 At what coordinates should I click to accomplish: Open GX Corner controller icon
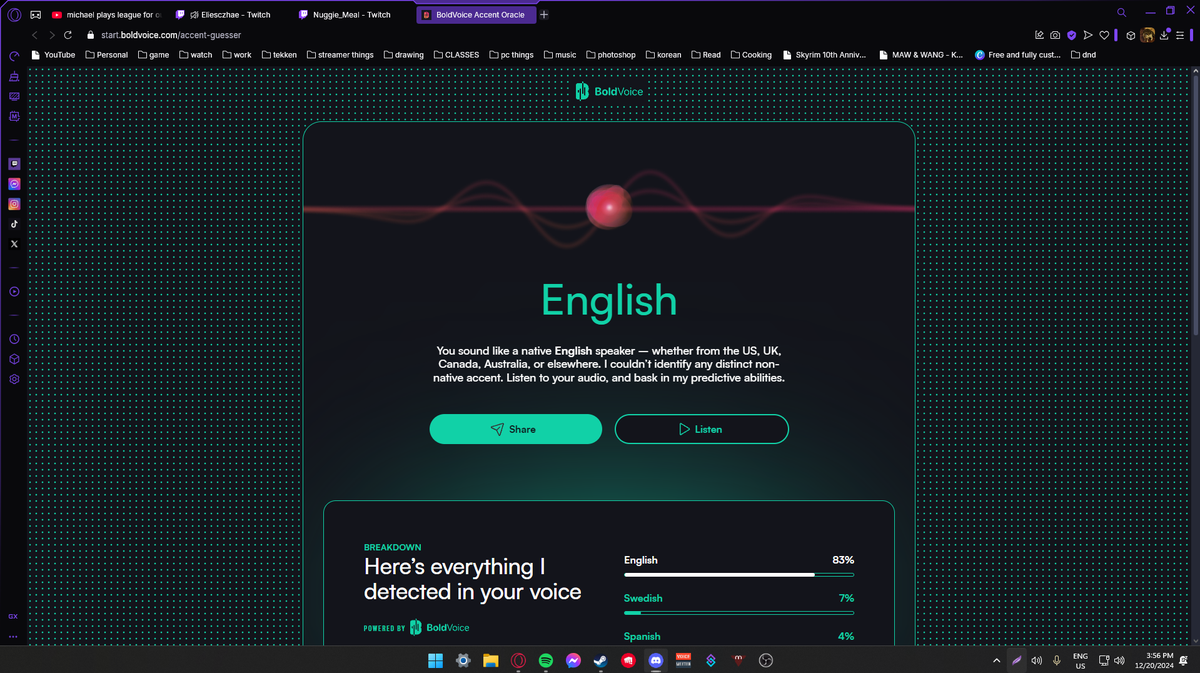pyautogui.click(x=34, y=15)
